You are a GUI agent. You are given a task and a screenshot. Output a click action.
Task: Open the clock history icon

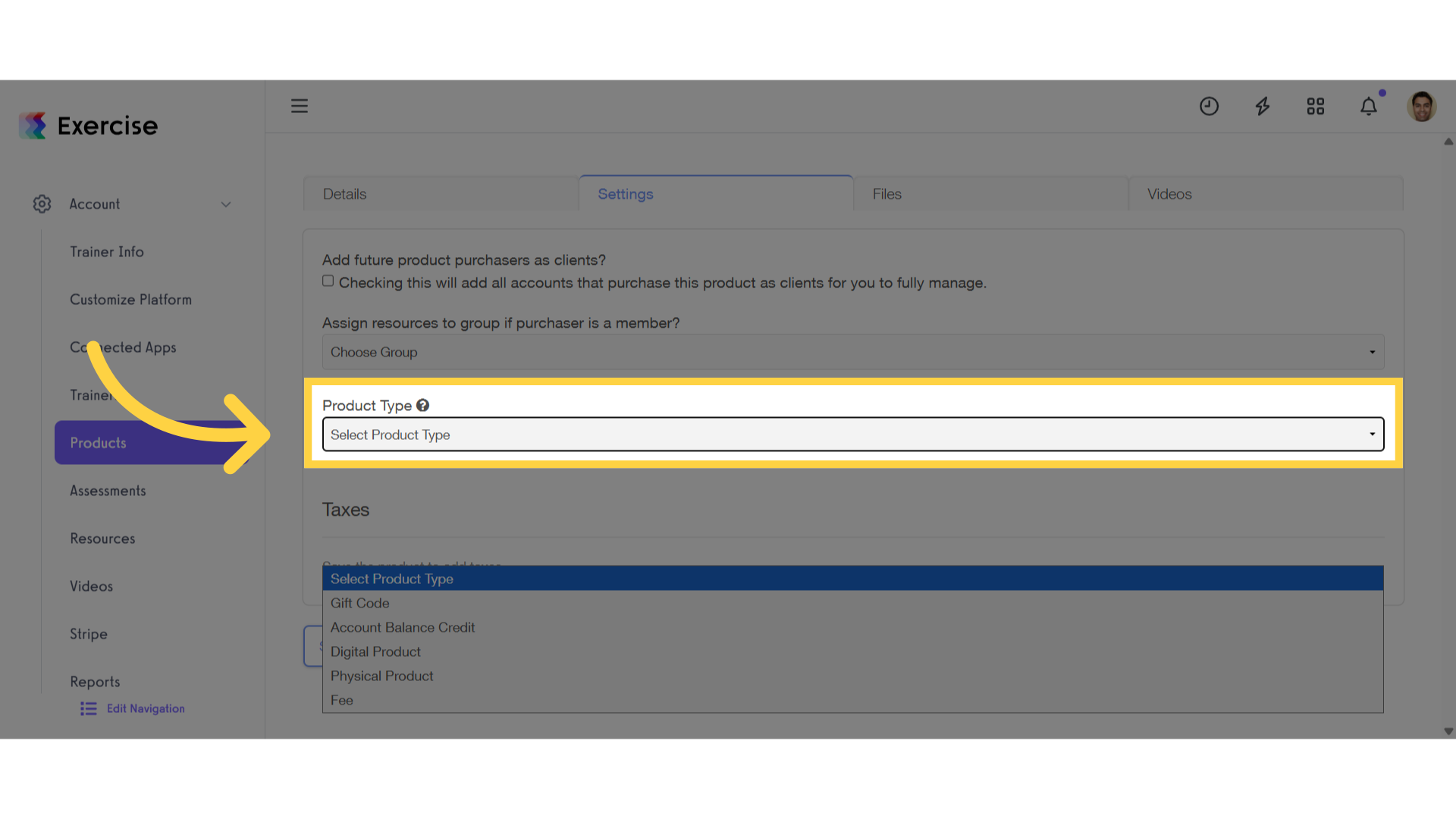point(1209,106)
